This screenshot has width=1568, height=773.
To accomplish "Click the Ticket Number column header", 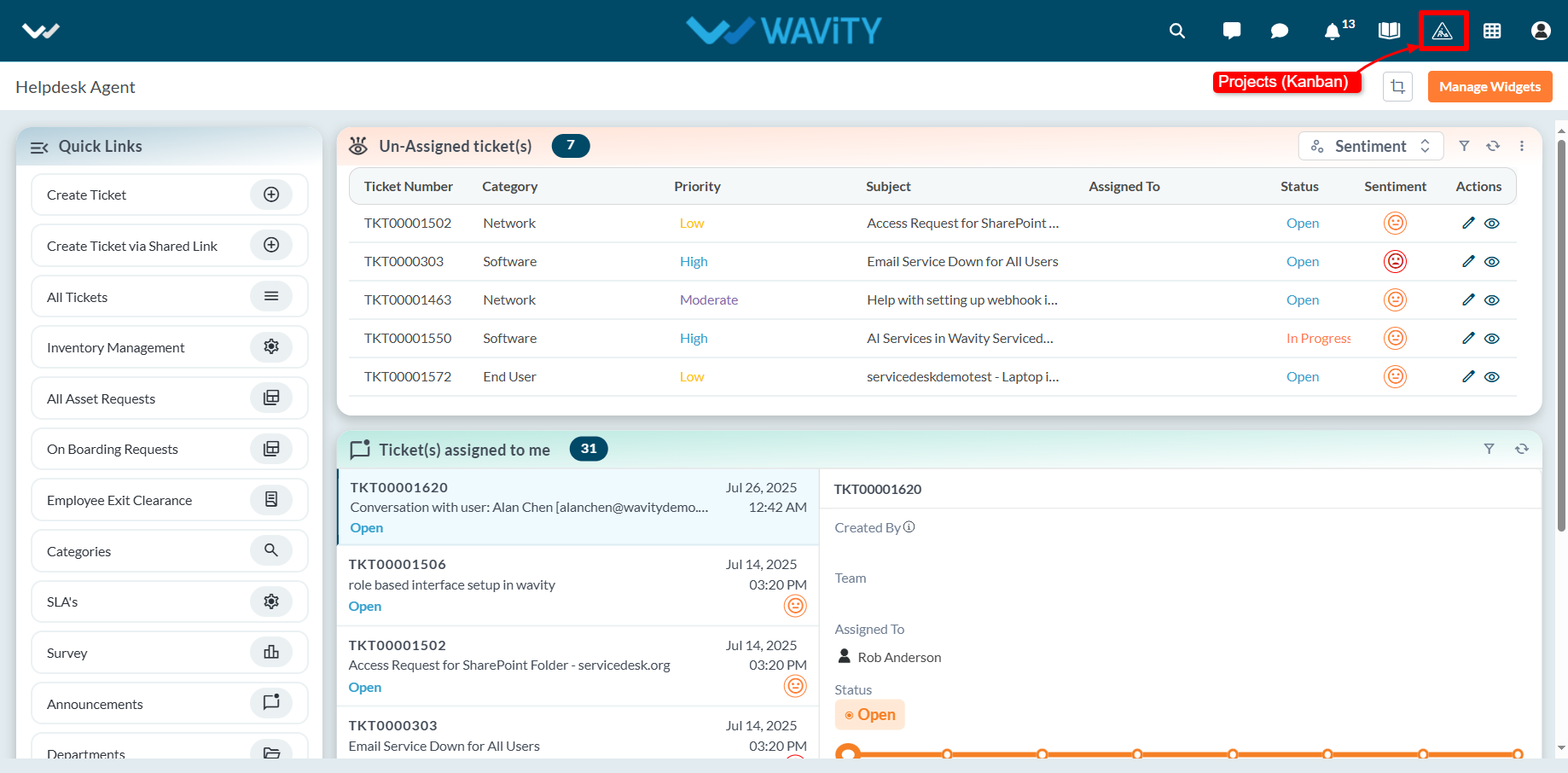I will point(408,186).
